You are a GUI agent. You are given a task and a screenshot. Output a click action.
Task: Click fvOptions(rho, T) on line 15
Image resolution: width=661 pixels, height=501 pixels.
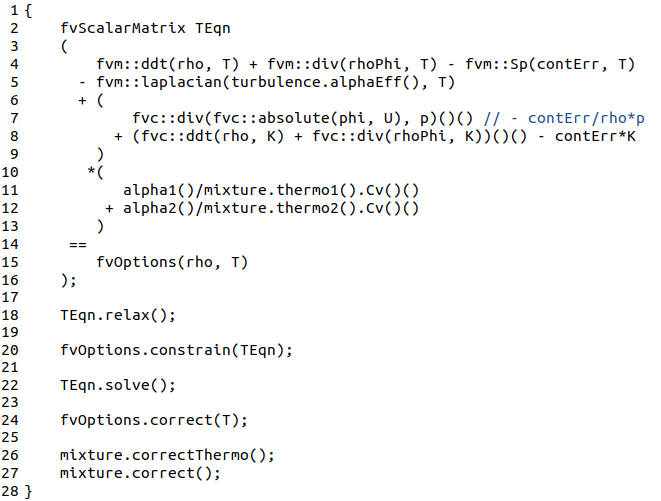172,262
